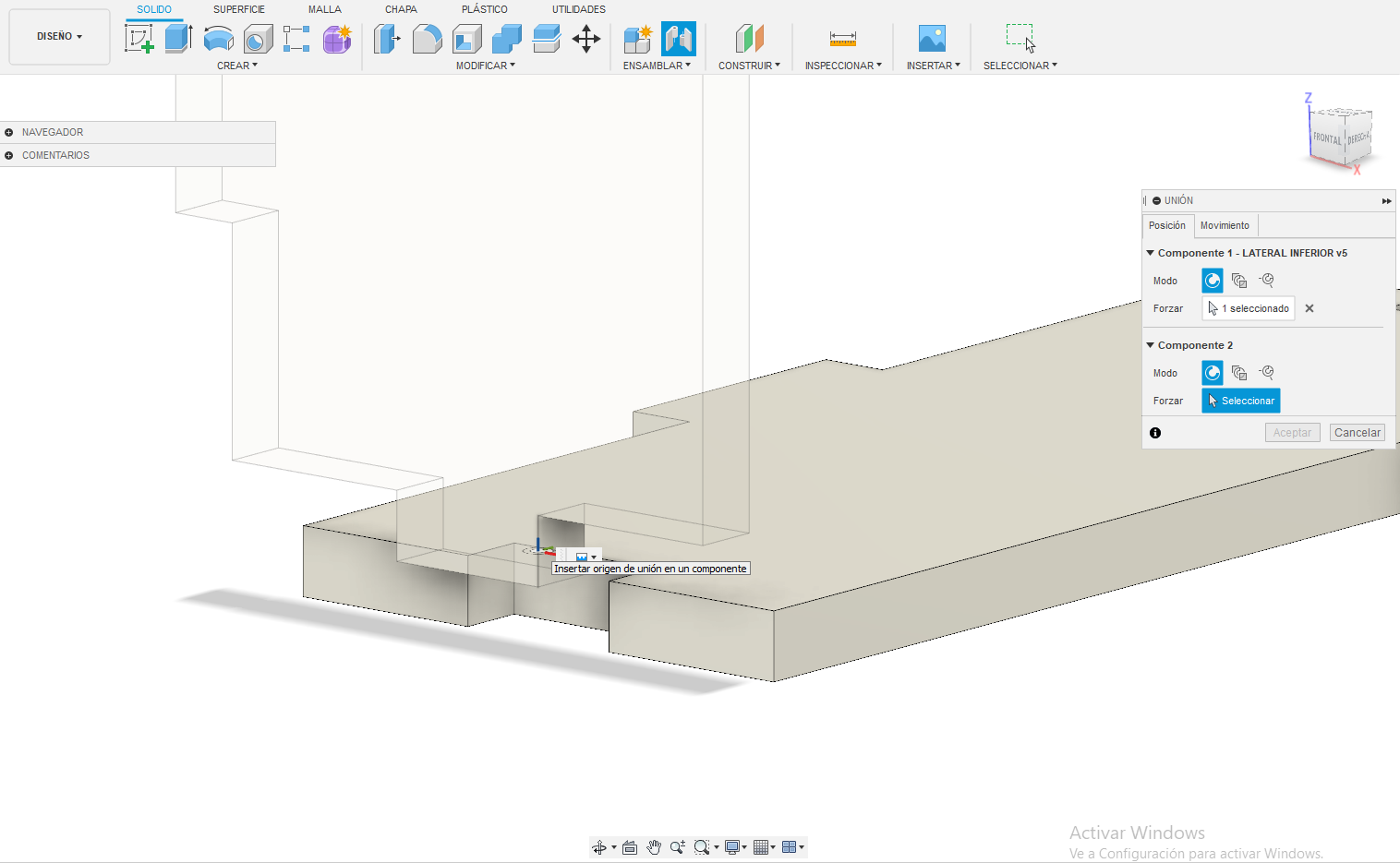1400x863 pixels.
Task: Collapse the UNIÓN dialog with minus icon
Action: coord(1156,200)
